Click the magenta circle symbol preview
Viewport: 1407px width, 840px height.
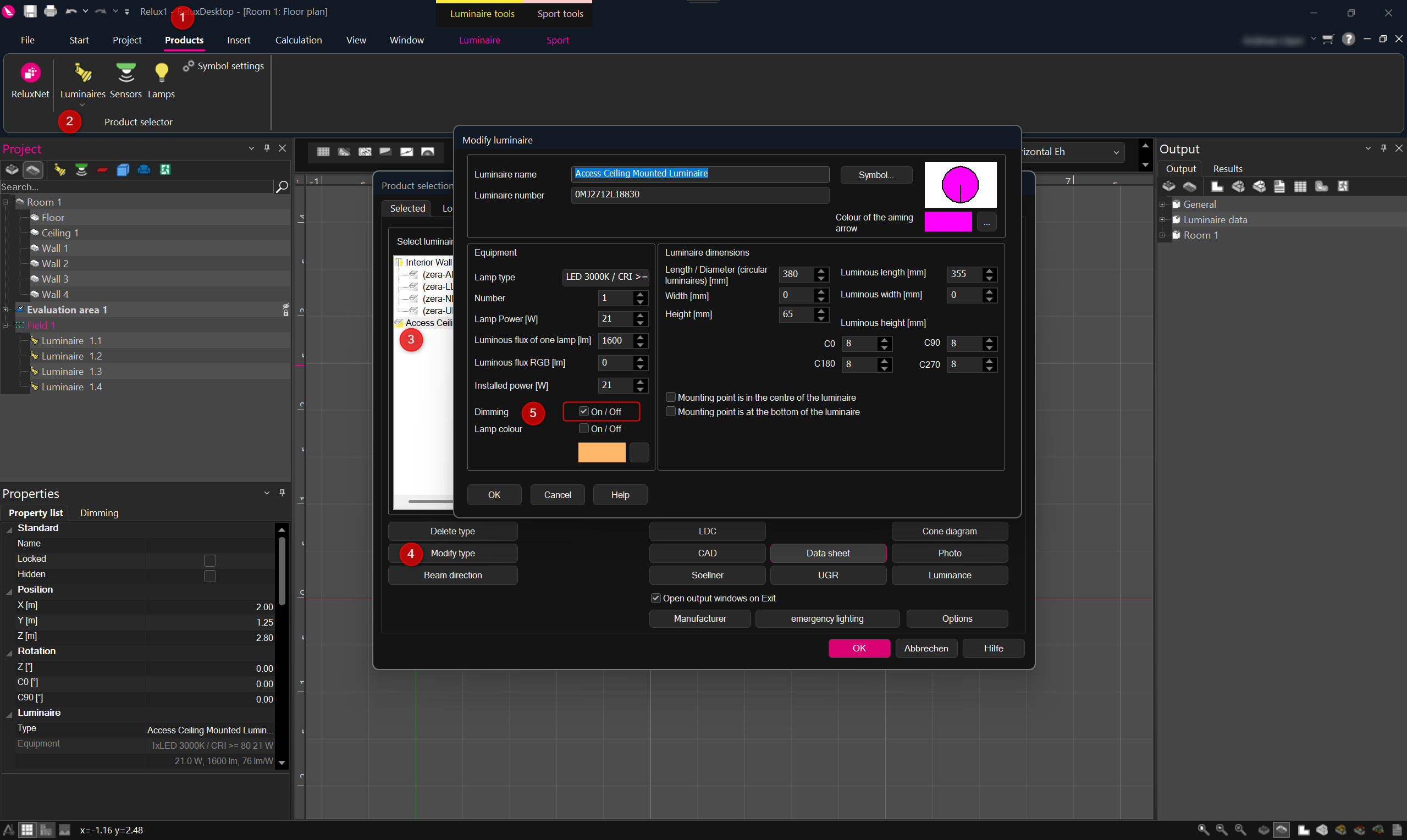(961, 185)
